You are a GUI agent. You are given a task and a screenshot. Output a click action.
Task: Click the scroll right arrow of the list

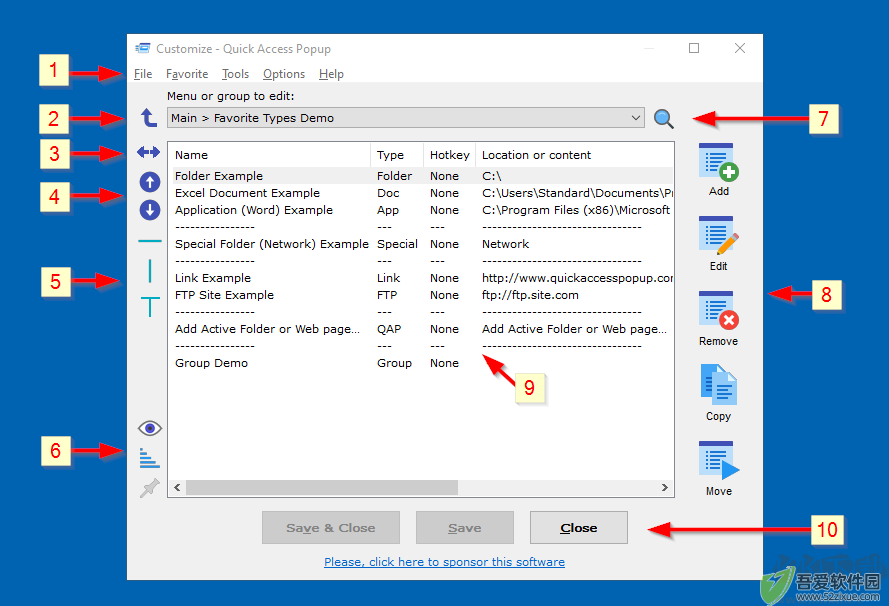[664, 488]
